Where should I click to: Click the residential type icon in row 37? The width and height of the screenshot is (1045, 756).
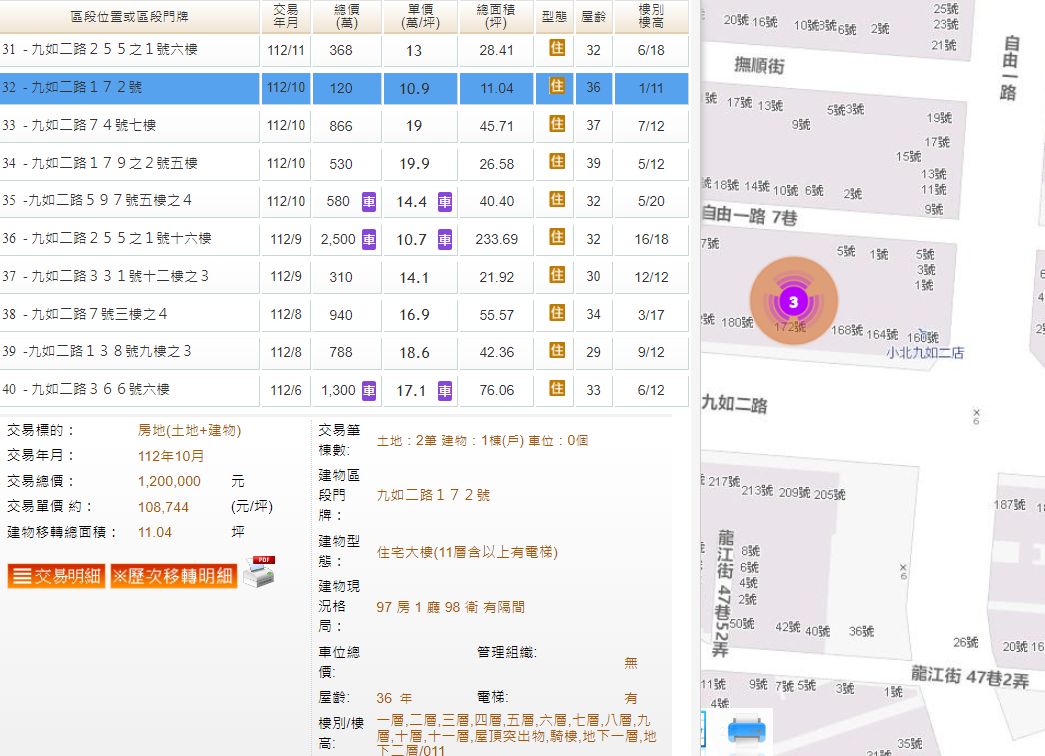pos(556,275)
